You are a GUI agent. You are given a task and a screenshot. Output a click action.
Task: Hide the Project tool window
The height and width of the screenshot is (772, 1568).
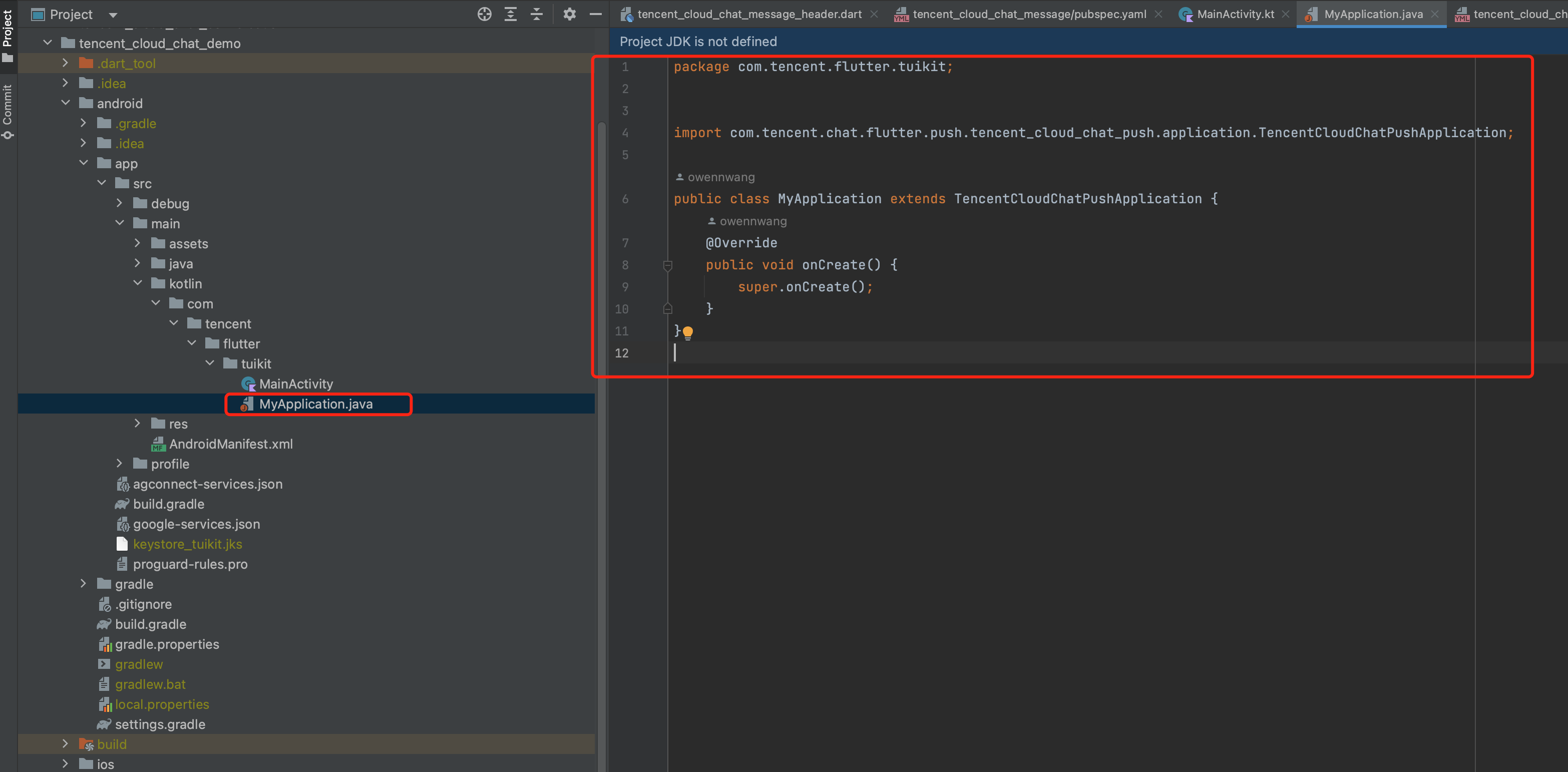pyautogui.click(x=595, y=14)
